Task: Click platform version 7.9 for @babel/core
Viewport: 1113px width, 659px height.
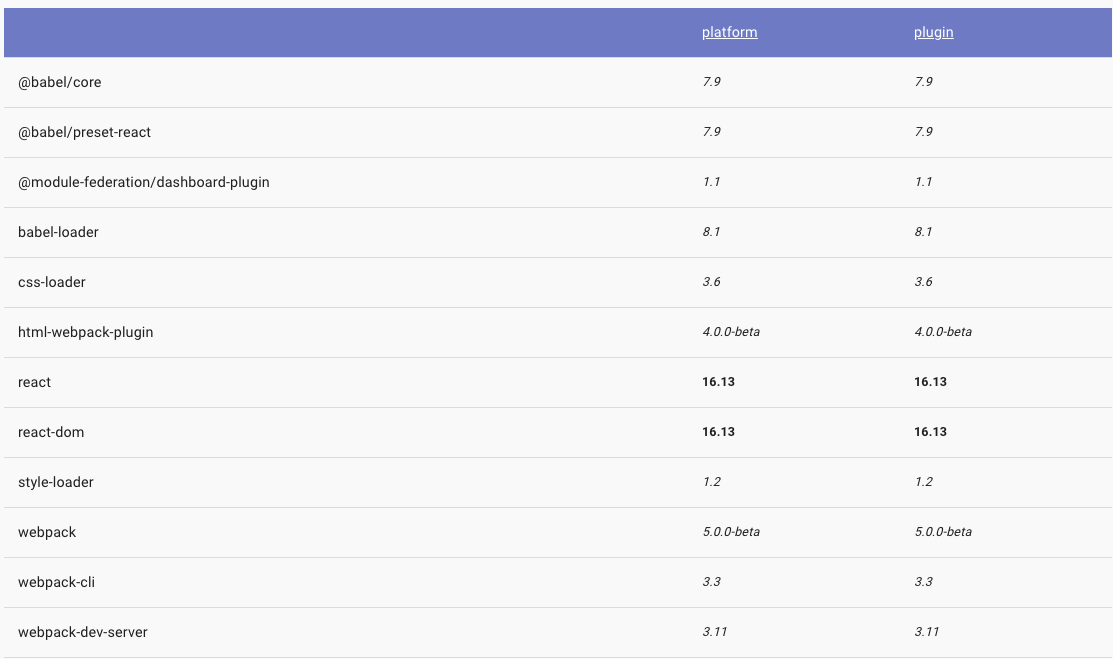Action: (711, 82)
